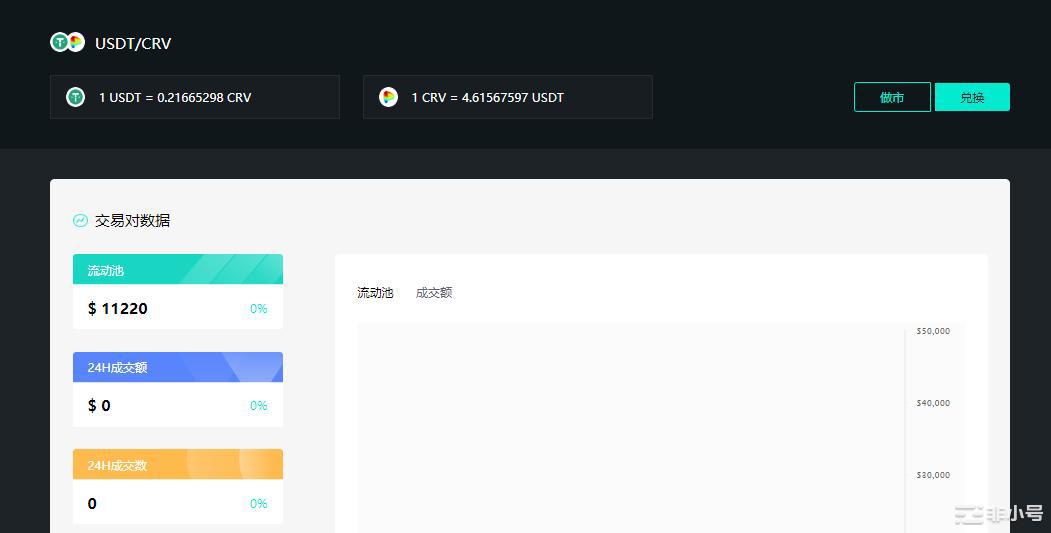Viewport: 1051px width, 533px height.
Task: Open the 做市 market-making button
Action: click(x=892, y=97)
